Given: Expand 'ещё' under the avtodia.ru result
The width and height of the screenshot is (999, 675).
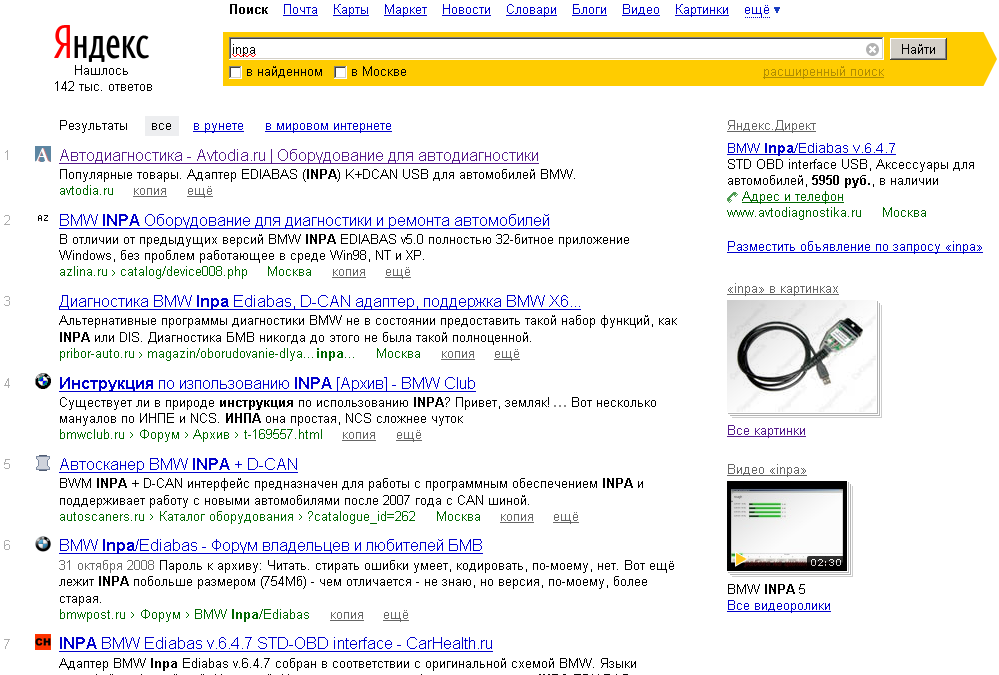Looking at the screenshot, I should click(x=200, y=191).
